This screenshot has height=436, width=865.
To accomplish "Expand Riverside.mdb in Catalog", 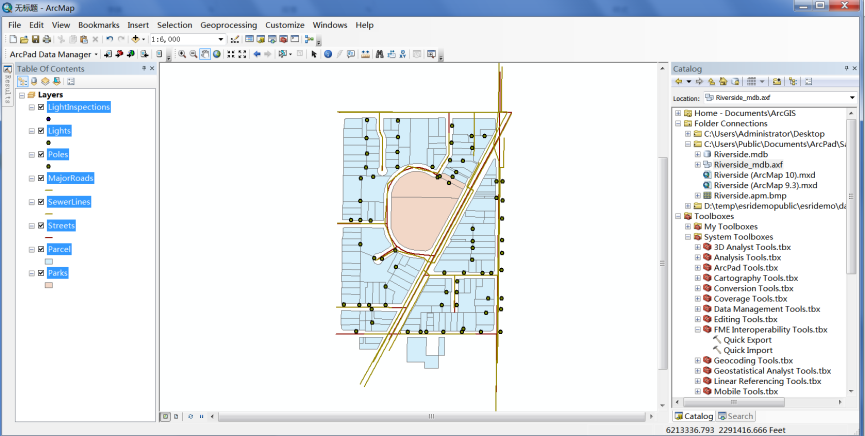I will point(698,155).
